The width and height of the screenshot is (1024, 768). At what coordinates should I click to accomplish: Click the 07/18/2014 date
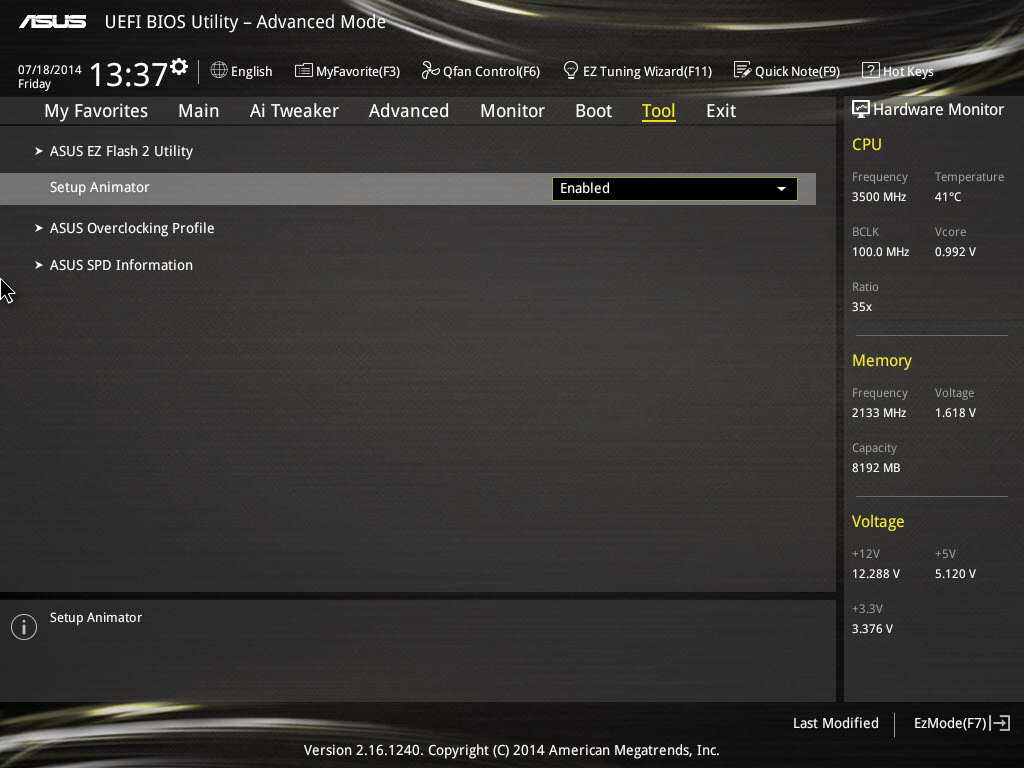coord(50,69)
